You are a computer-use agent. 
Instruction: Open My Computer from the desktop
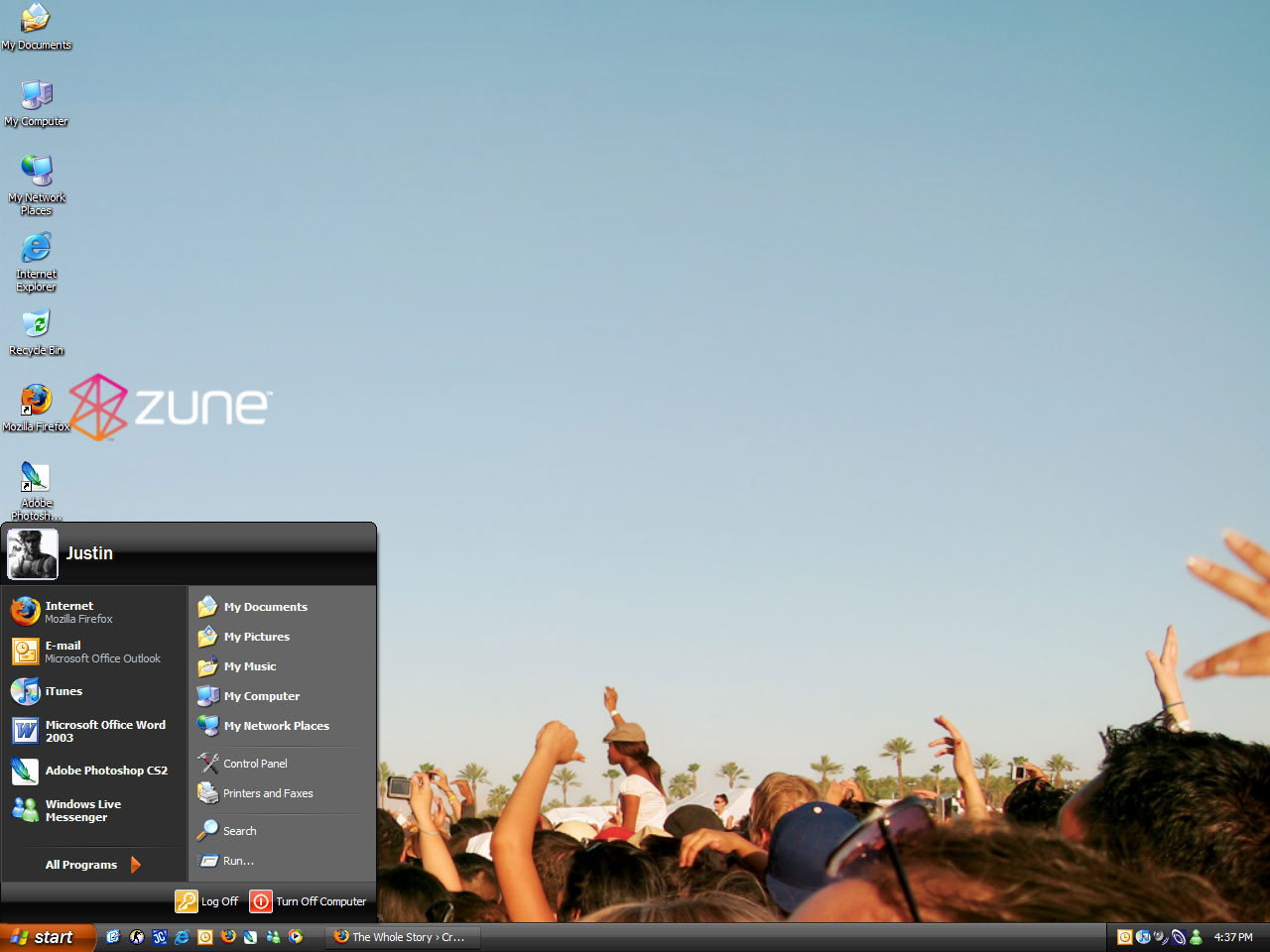(36, 99)
